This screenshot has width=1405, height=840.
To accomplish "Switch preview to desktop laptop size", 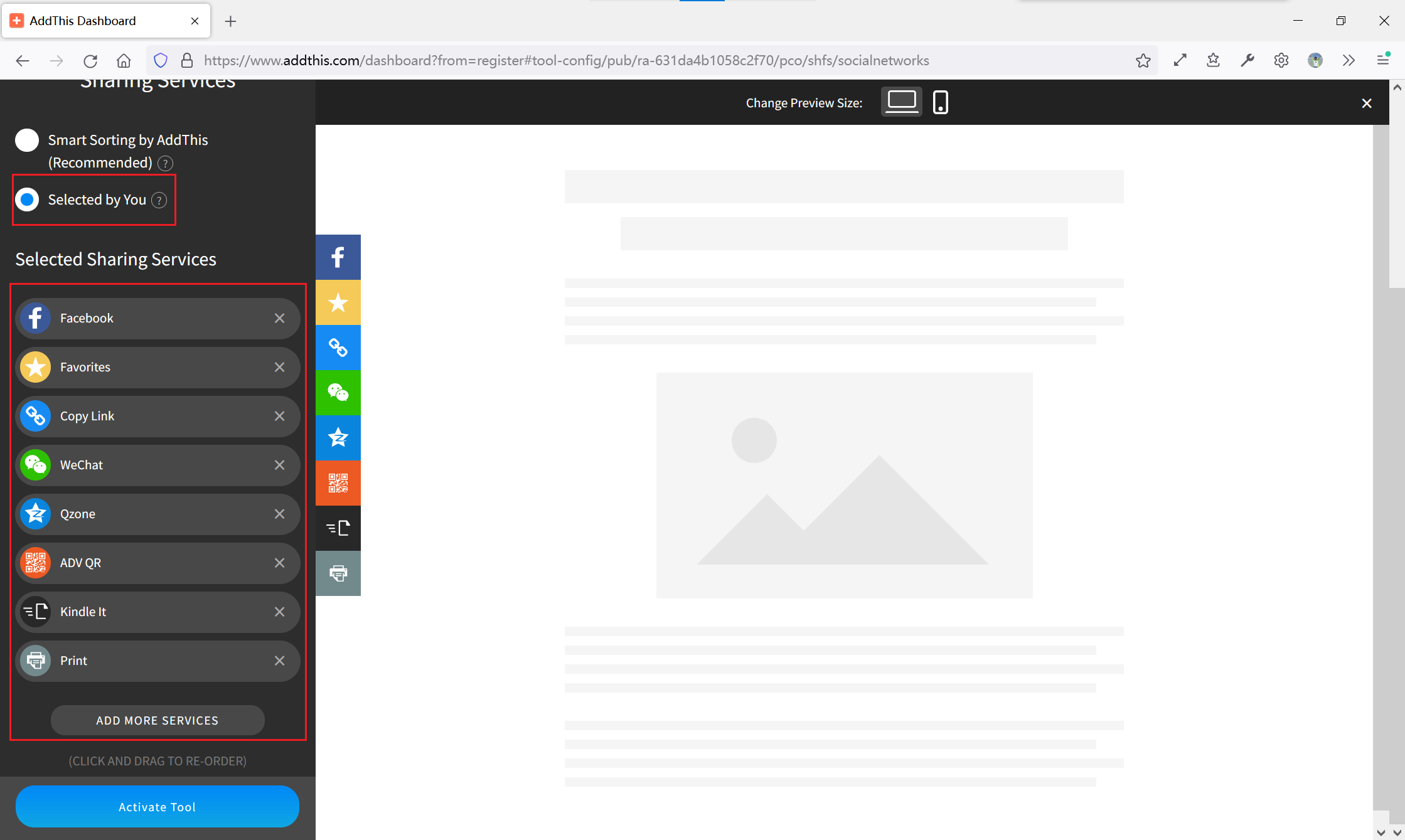I will click(901, 102).
